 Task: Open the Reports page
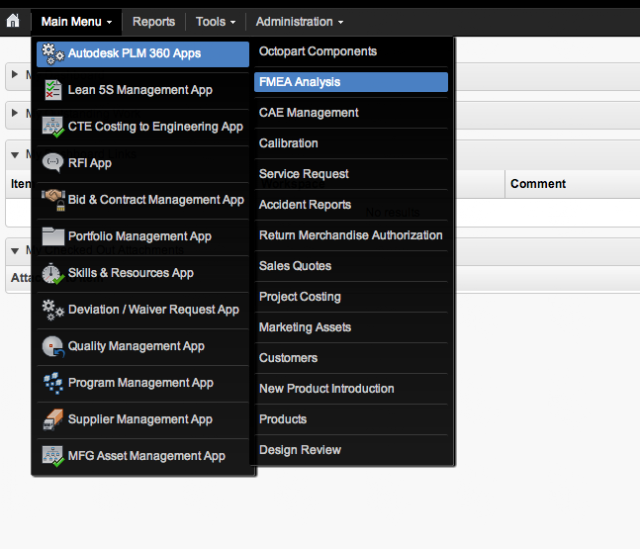[153, 22]
